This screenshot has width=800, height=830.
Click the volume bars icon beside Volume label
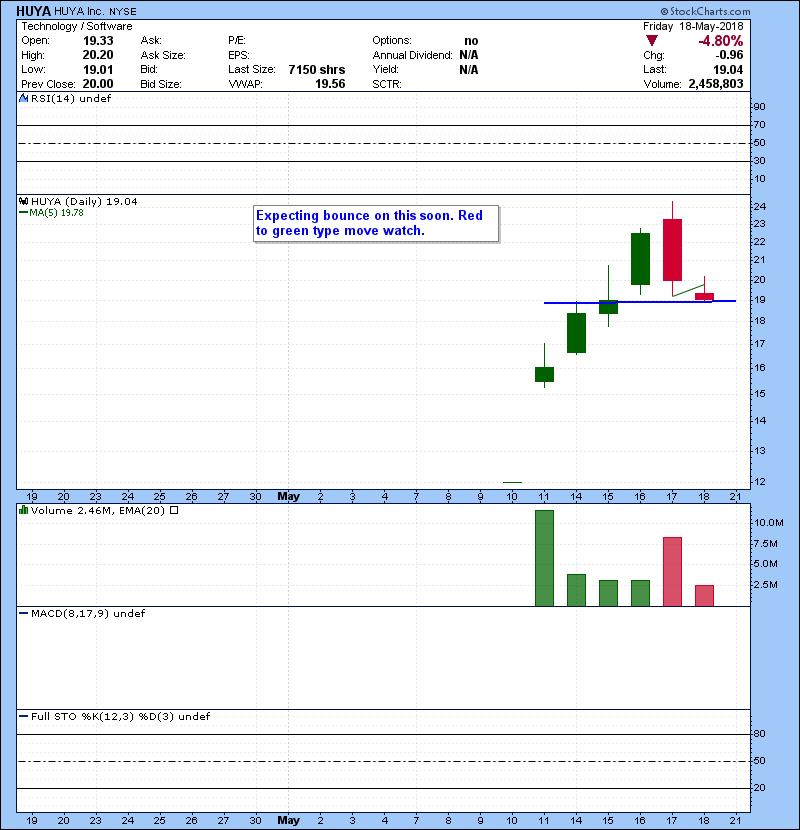tap(23, 510)
